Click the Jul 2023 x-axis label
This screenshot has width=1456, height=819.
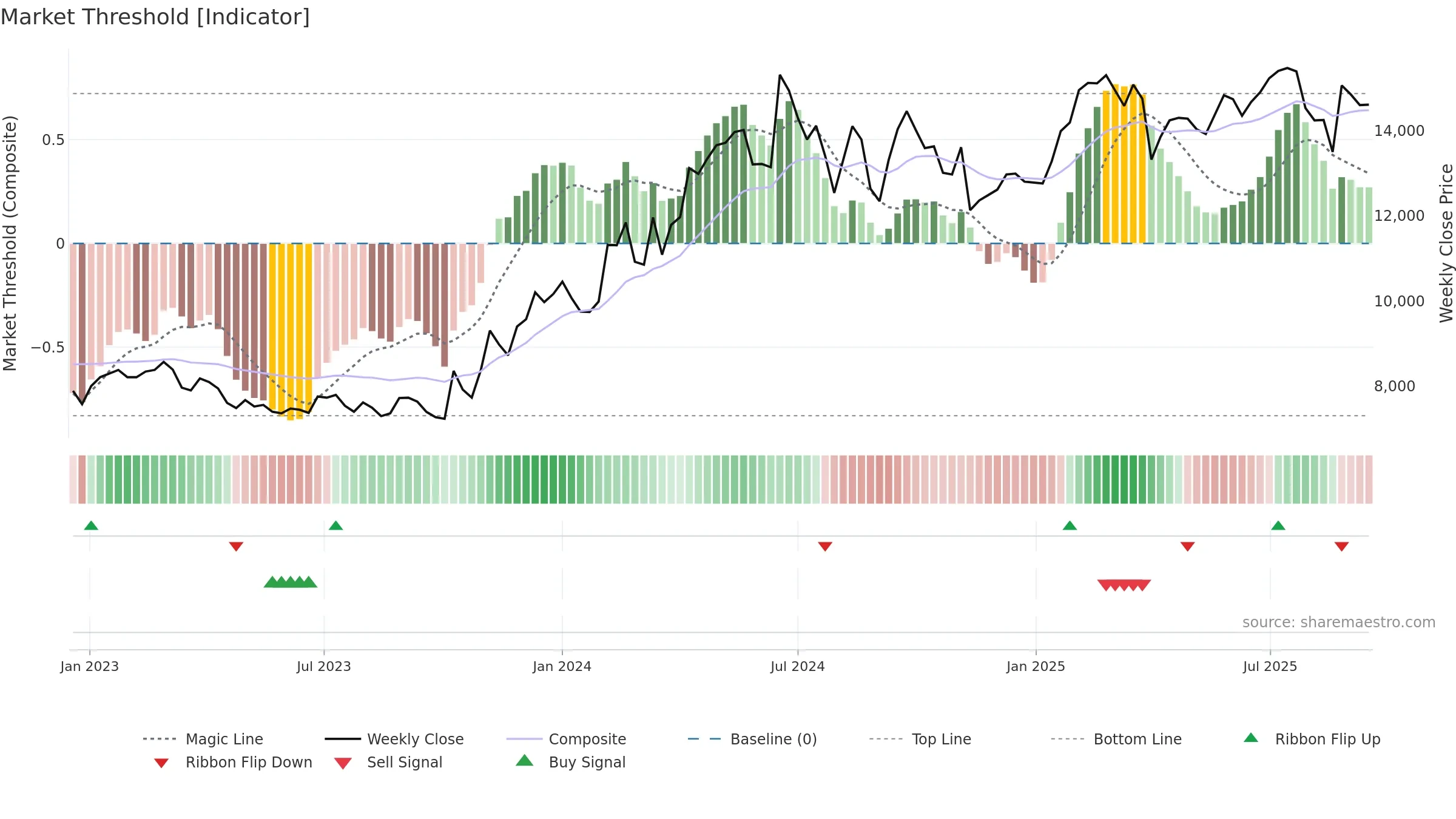click(324, 666)
